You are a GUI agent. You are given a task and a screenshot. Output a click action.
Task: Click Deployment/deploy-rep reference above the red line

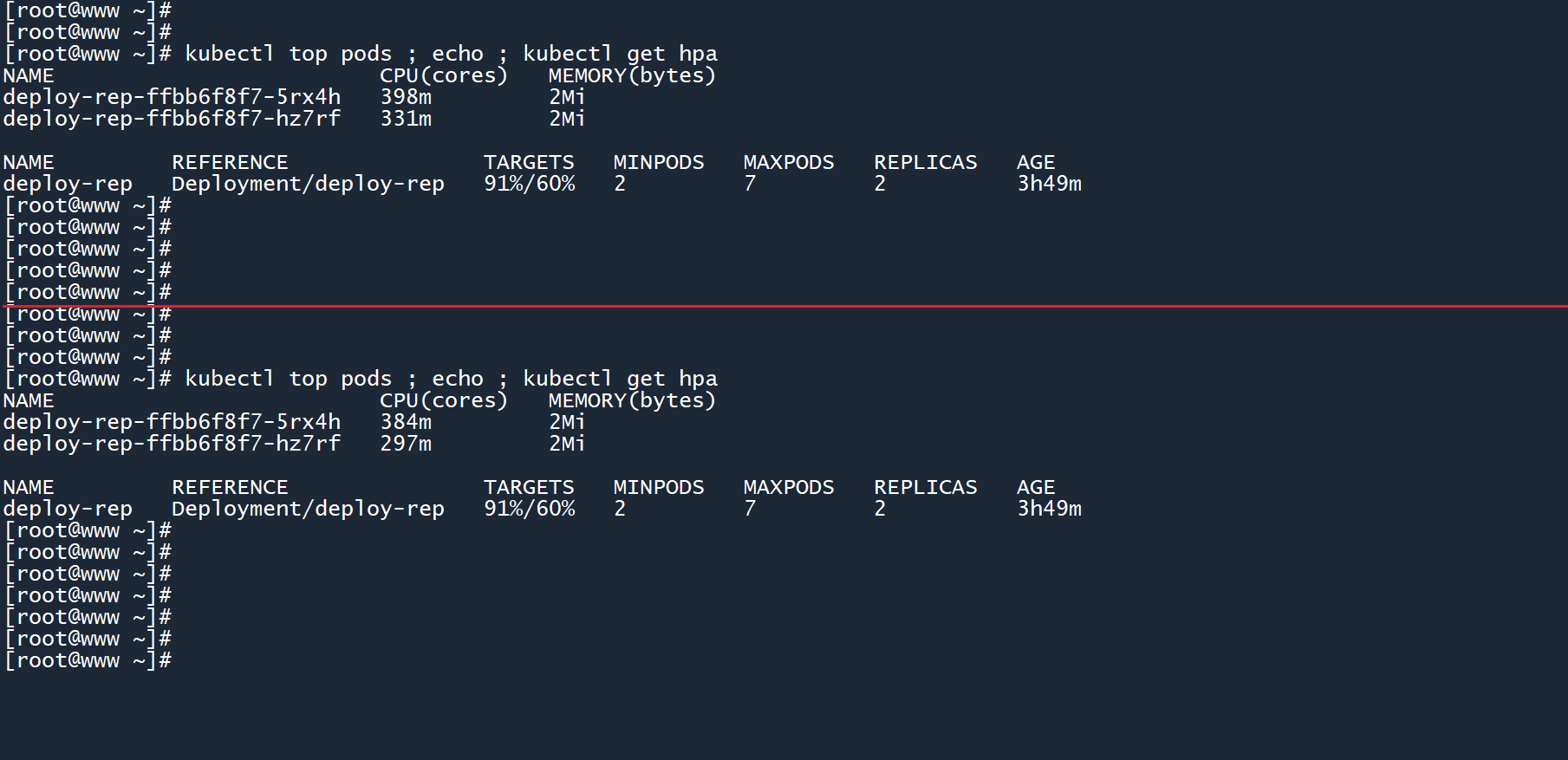pyautogui.click(x=308, y=184)
